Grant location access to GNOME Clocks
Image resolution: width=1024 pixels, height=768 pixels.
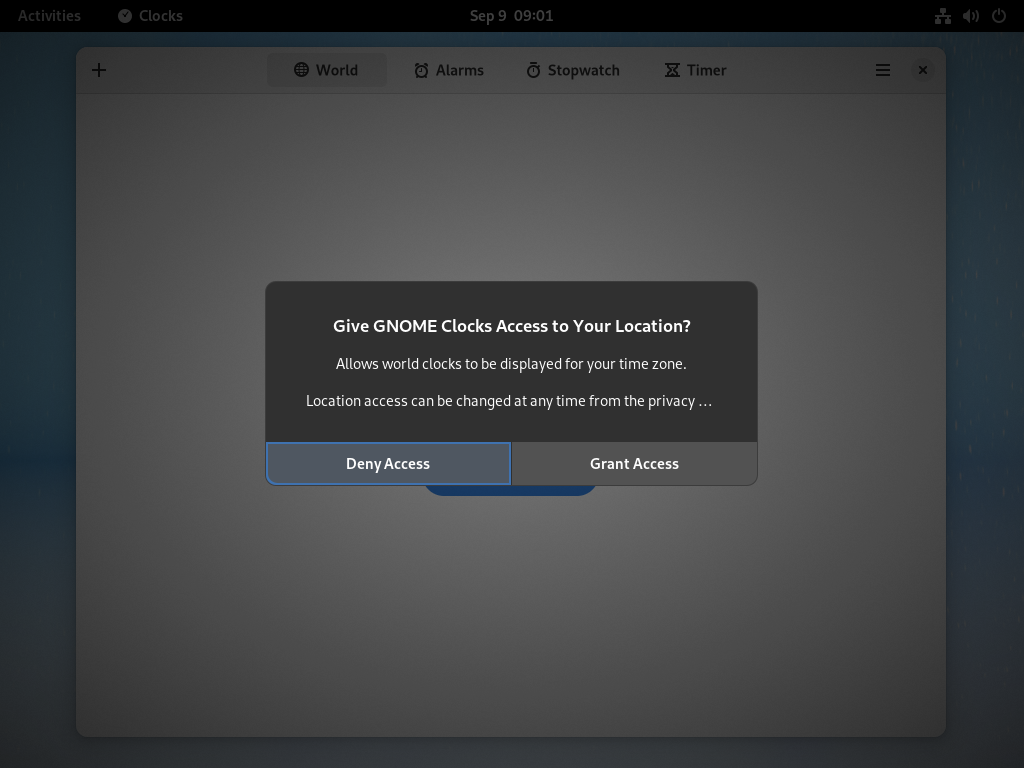[x=634, y=464]
